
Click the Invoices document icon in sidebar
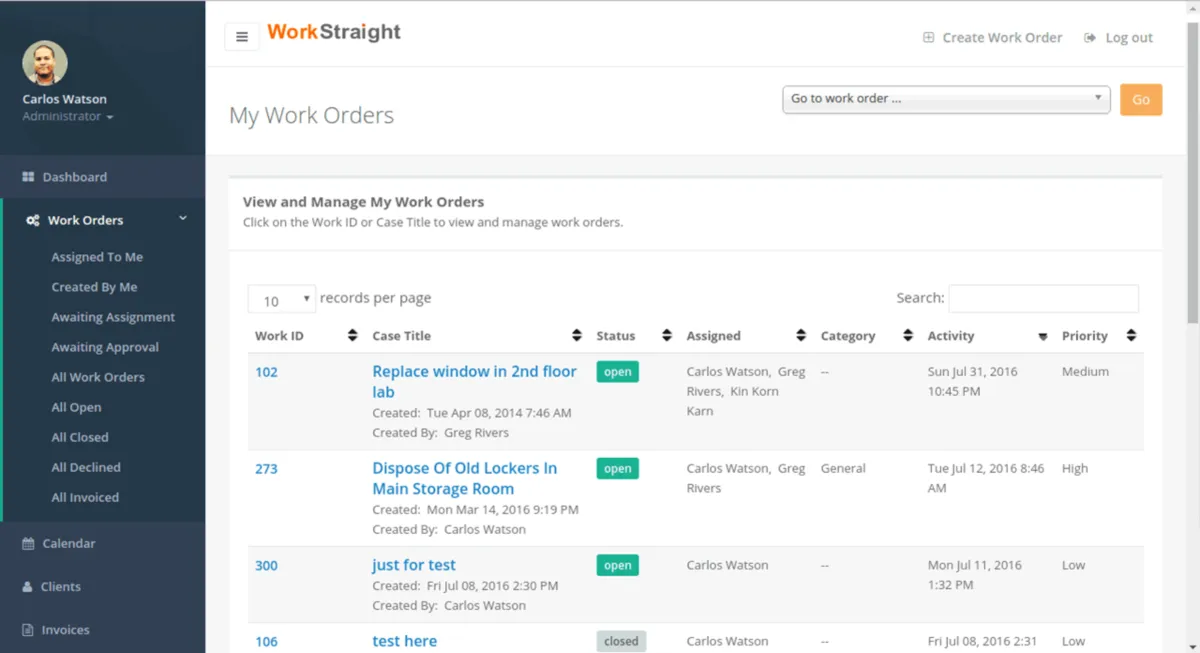click(28, 630)
